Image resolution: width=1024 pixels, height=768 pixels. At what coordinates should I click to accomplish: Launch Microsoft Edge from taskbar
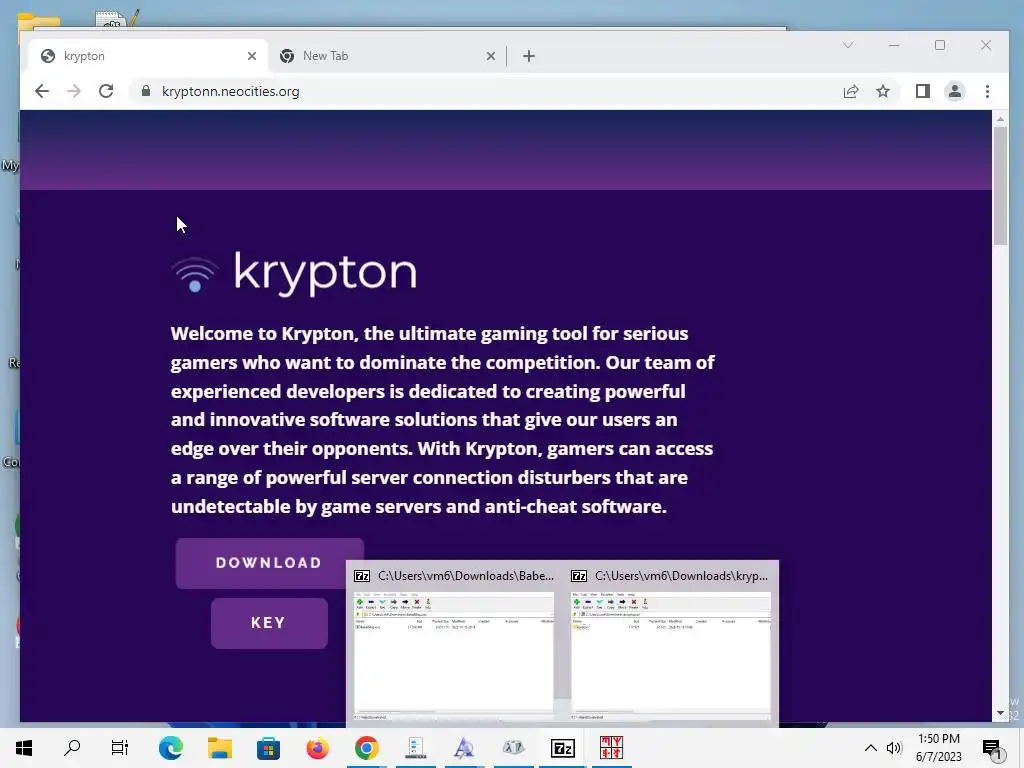click(170, 748)
